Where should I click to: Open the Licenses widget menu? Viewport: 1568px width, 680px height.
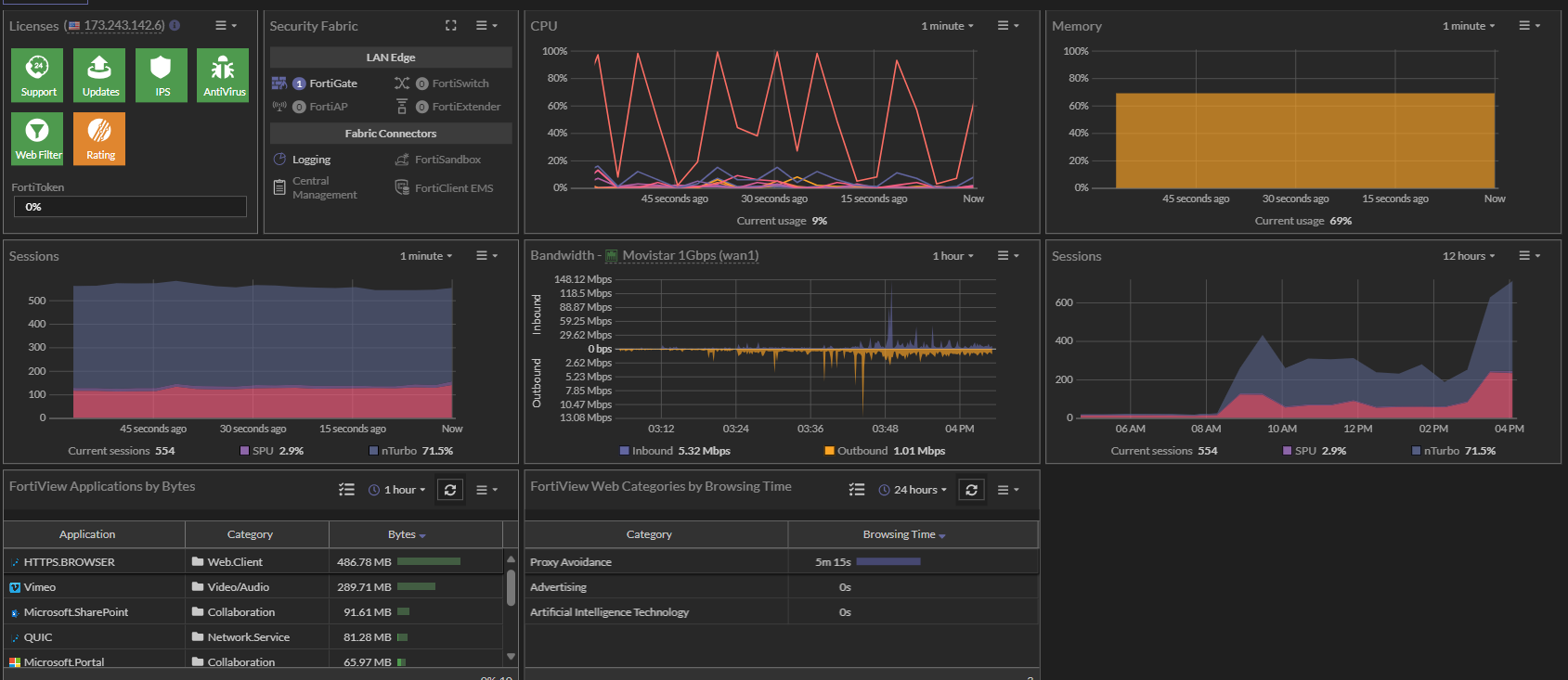pos(226,26)
